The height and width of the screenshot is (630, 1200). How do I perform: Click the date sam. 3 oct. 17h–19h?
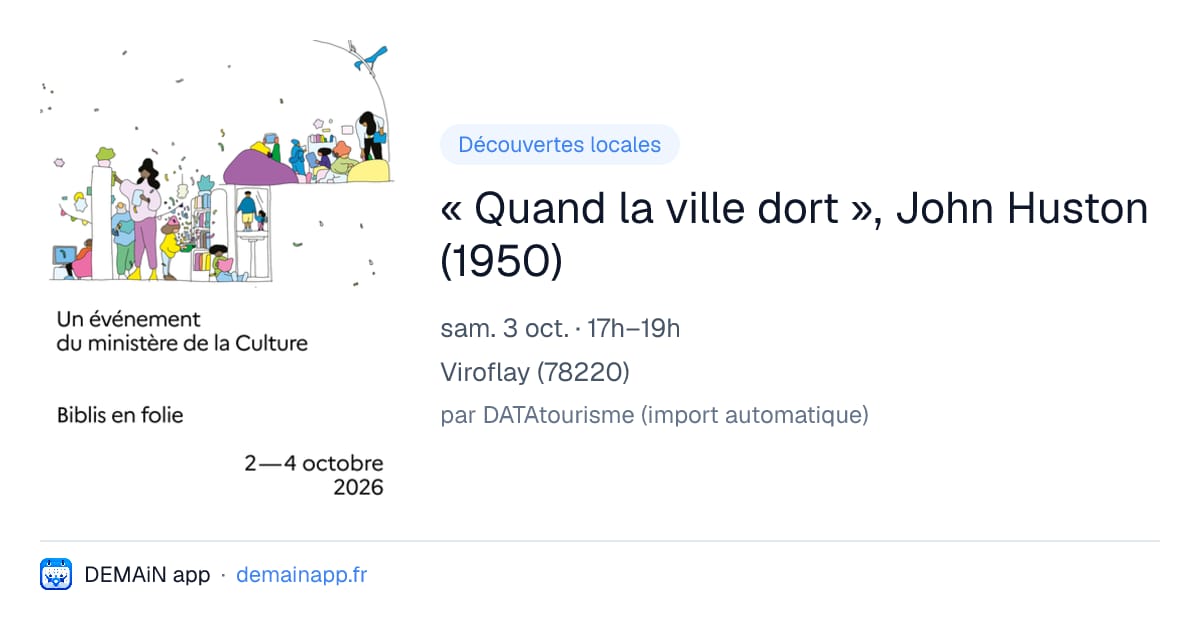pos(560,328)
